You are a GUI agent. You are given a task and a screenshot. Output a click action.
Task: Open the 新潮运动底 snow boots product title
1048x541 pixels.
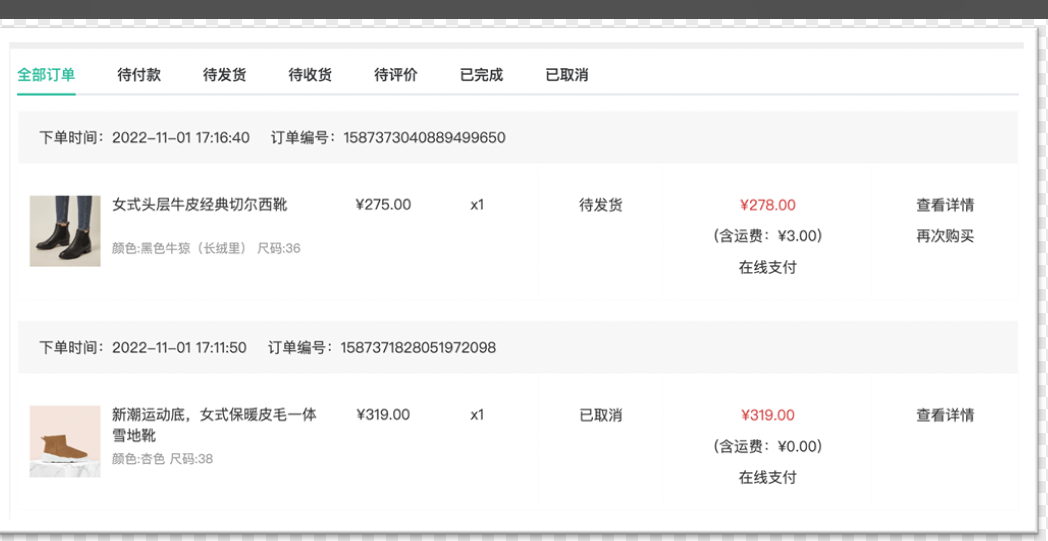click(x=214, y=425)
